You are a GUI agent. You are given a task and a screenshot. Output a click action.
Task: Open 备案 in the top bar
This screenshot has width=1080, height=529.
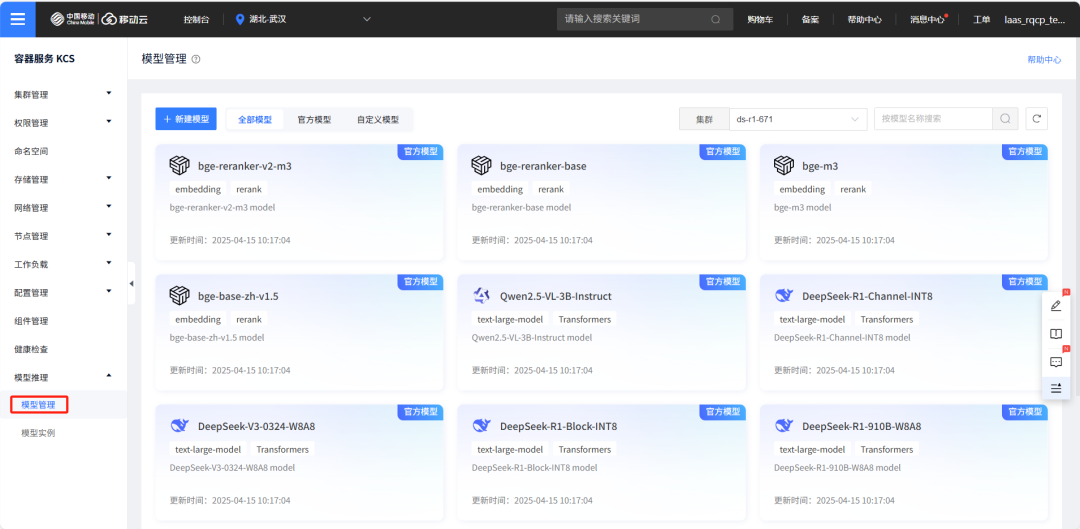point(810,19)
